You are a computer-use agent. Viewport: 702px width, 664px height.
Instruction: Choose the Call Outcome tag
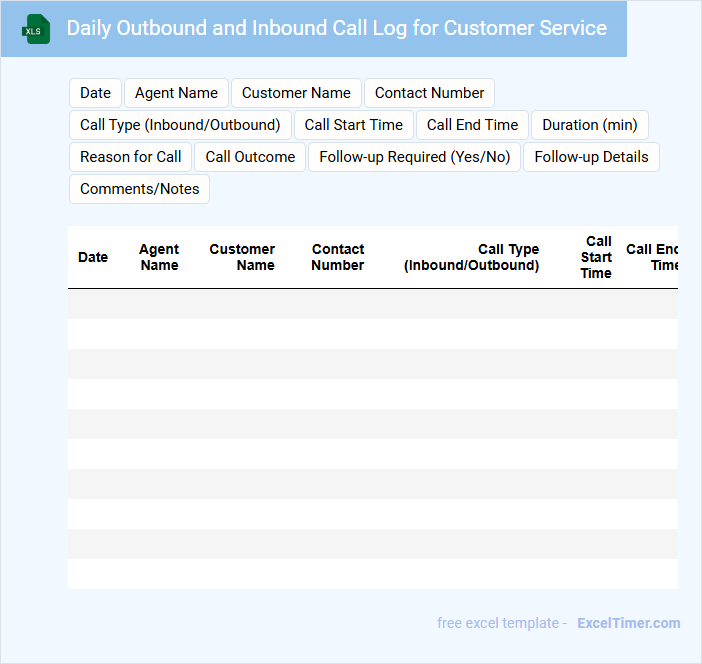pyautogui.click(x=250, y=157)
